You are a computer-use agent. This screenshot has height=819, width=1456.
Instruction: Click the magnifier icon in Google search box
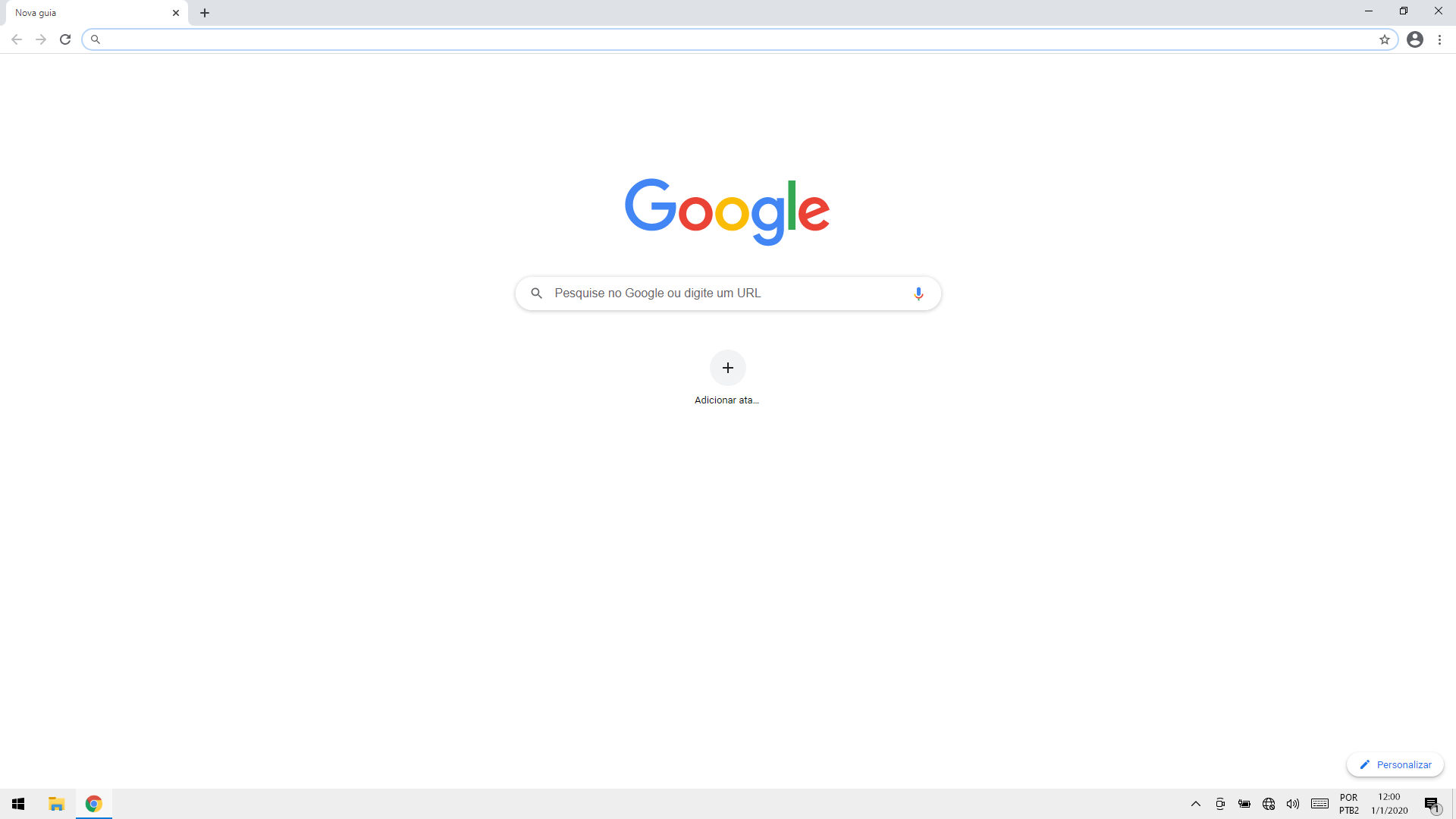pyautogui.click(x=536, y=293)
